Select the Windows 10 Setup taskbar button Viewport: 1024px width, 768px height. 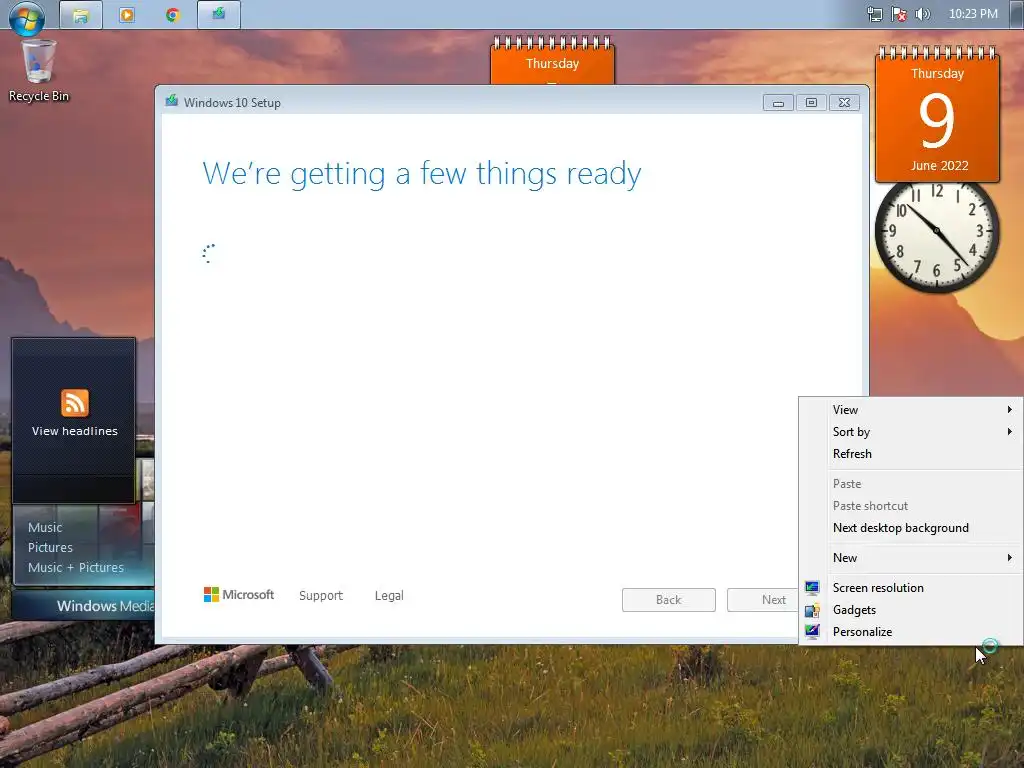[x=219, y=14]
